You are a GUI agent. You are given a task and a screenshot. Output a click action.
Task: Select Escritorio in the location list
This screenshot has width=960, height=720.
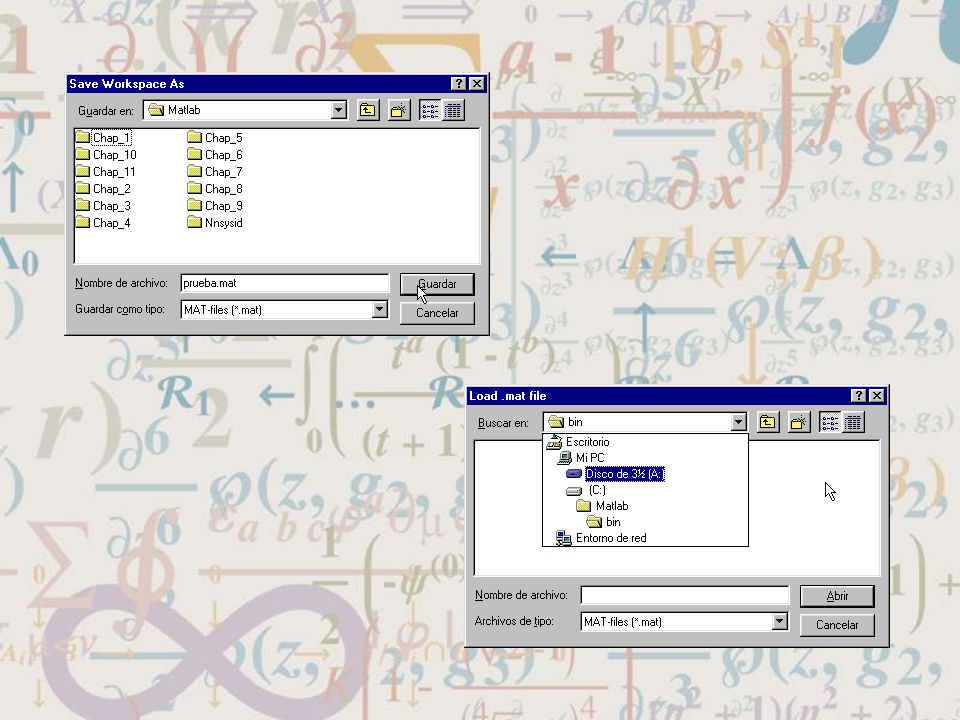[579, 442]
